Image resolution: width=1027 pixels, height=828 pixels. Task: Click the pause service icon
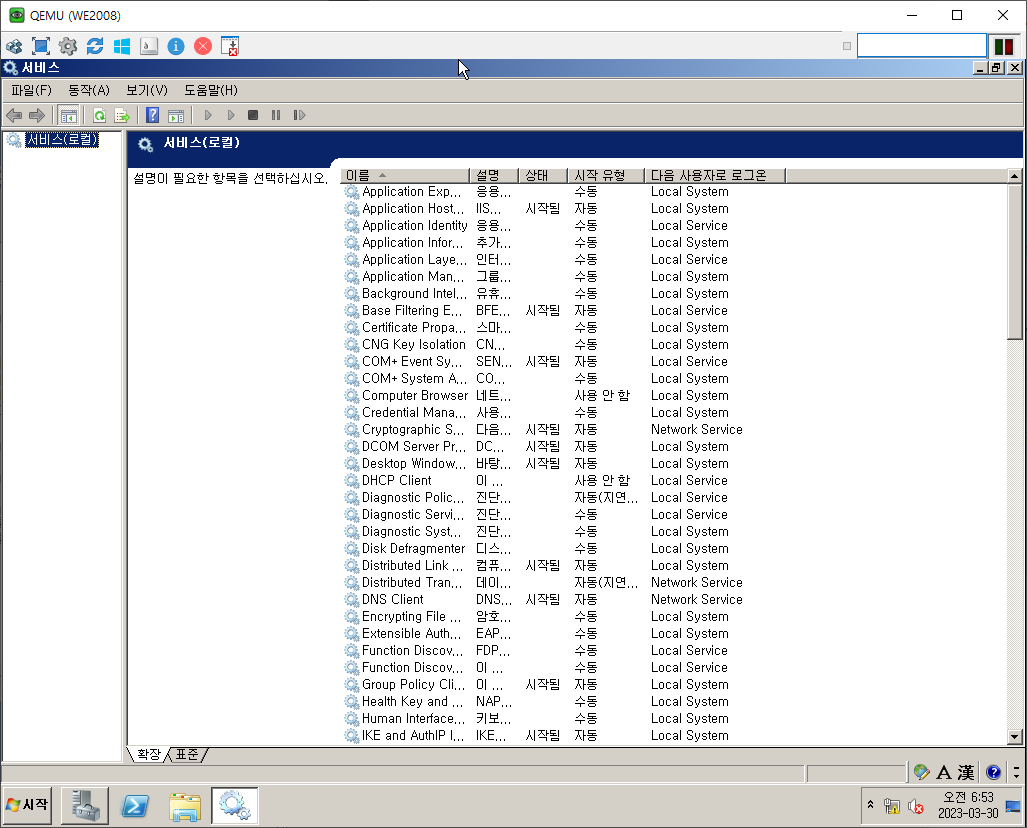click(276, 115)
